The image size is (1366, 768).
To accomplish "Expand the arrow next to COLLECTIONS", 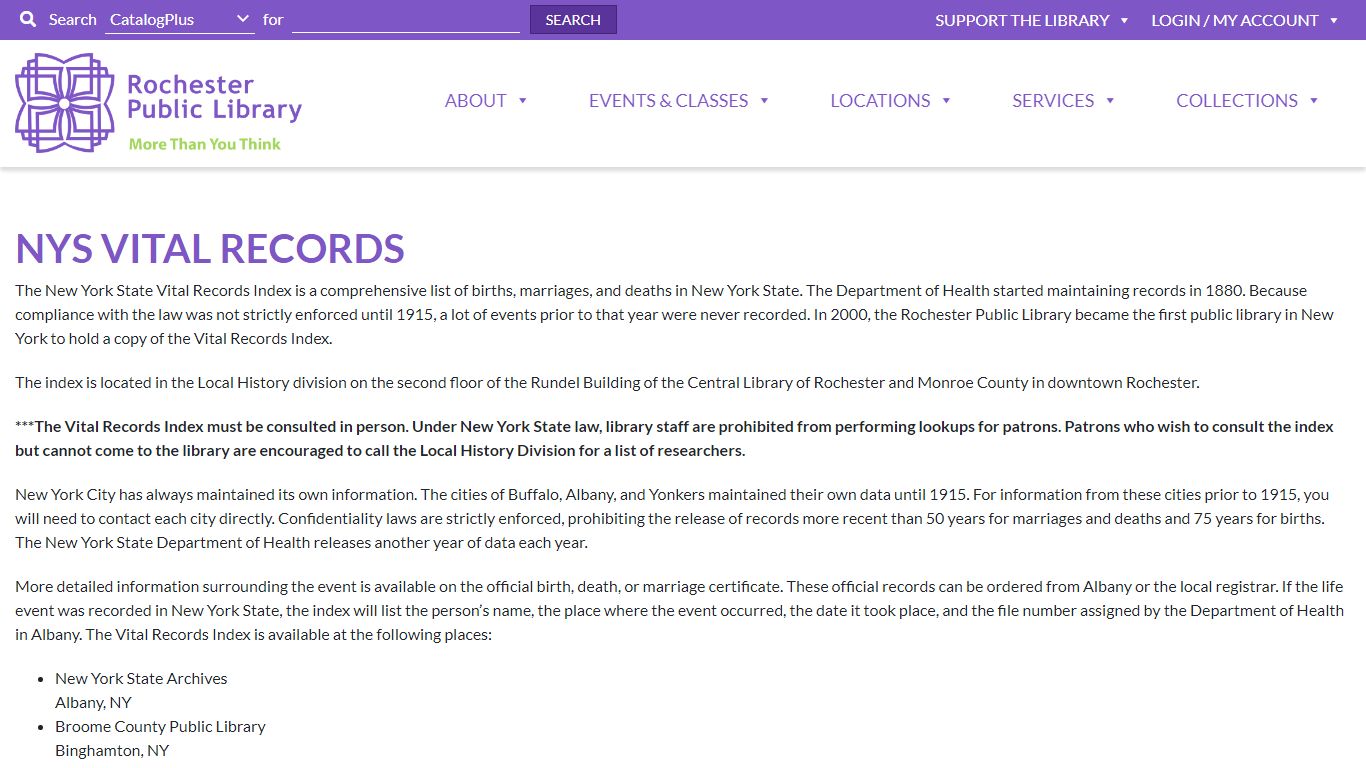I will (x=1314, y=100).
